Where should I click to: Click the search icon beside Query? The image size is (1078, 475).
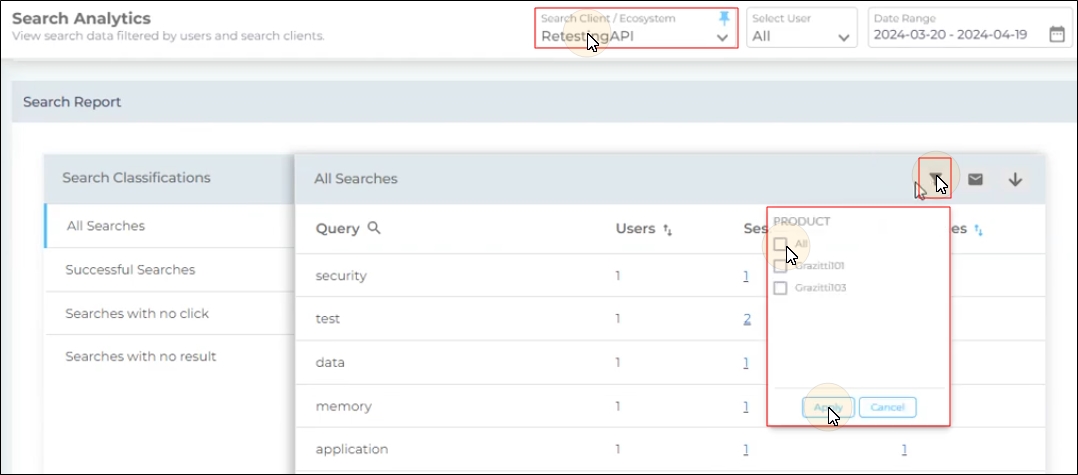pos(375,228)
